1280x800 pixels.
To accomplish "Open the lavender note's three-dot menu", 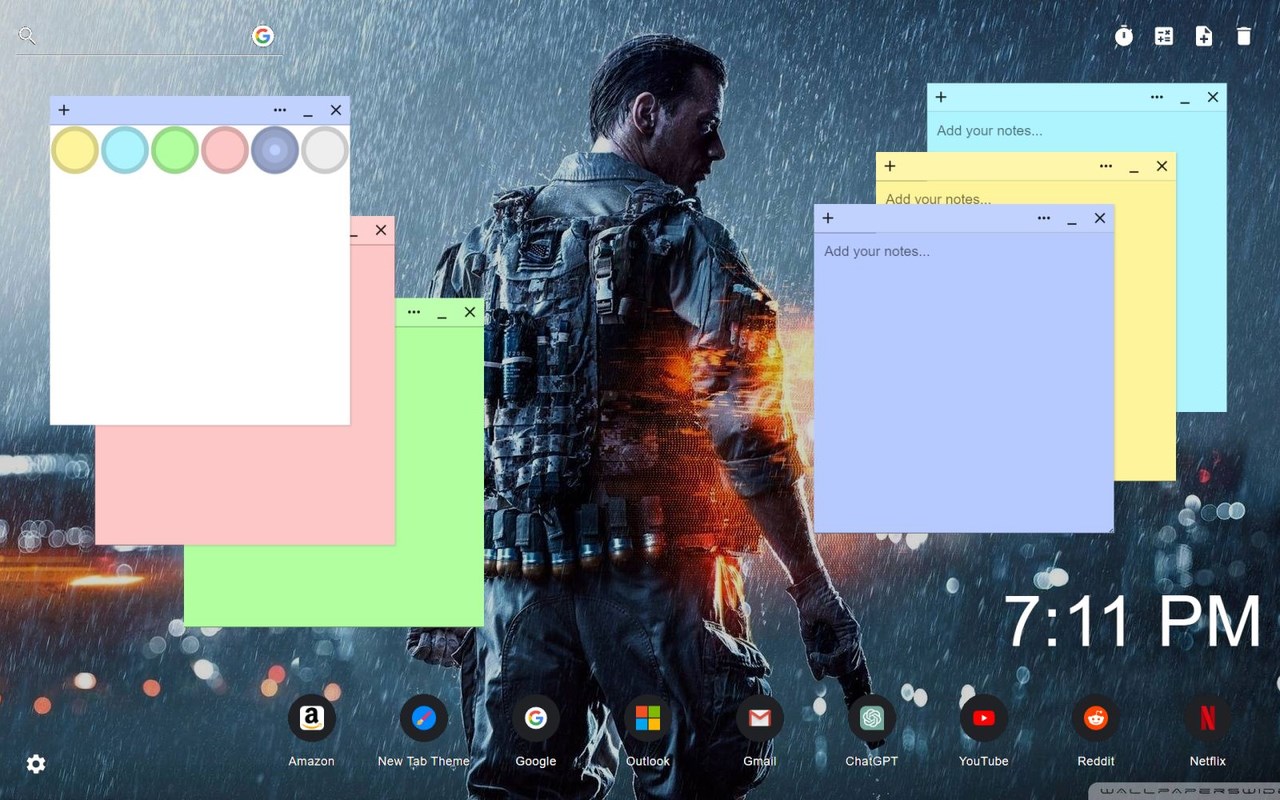I will click(x=1044, y=218).
